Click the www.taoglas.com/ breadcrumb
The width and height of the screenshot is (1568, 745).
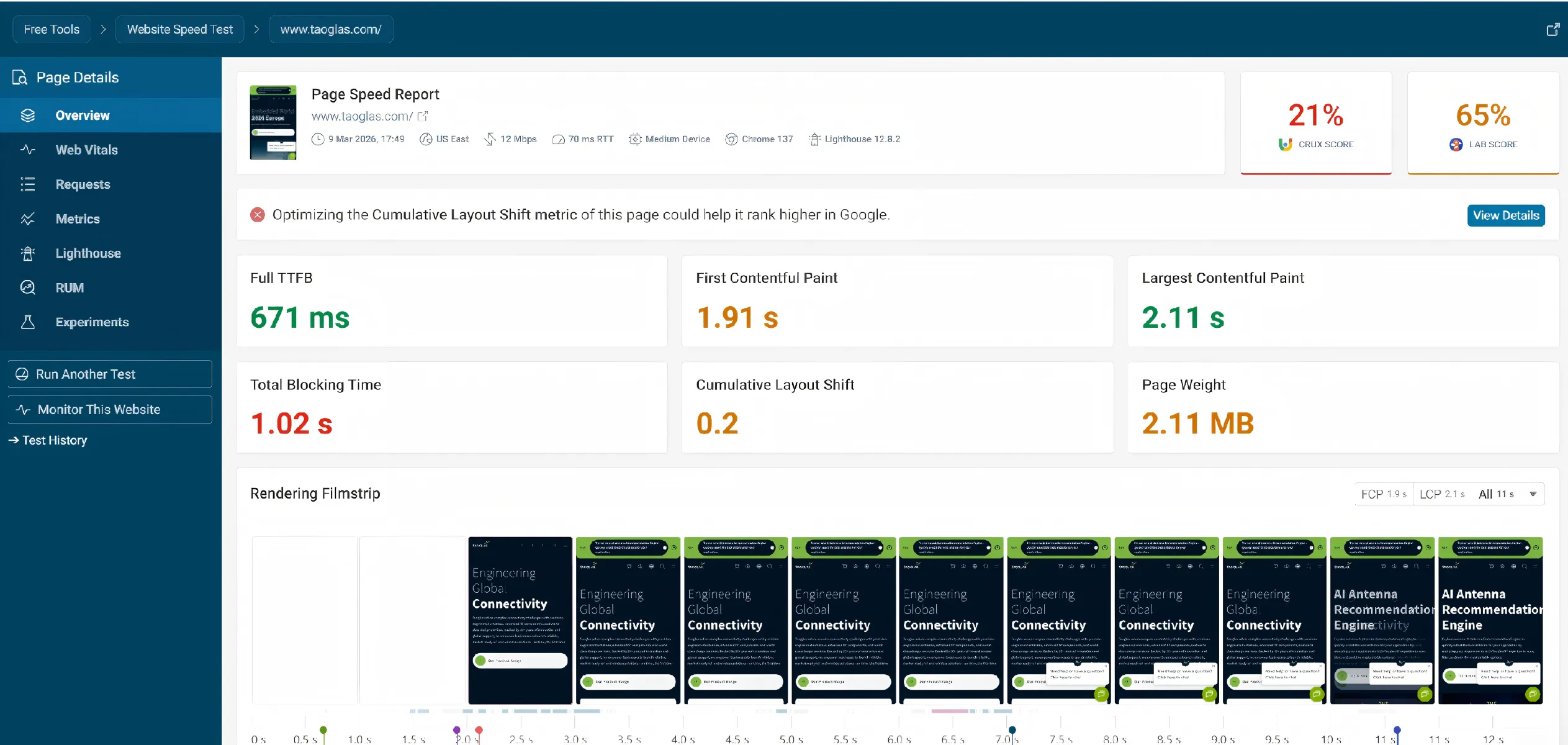click(x=331, y=29)
